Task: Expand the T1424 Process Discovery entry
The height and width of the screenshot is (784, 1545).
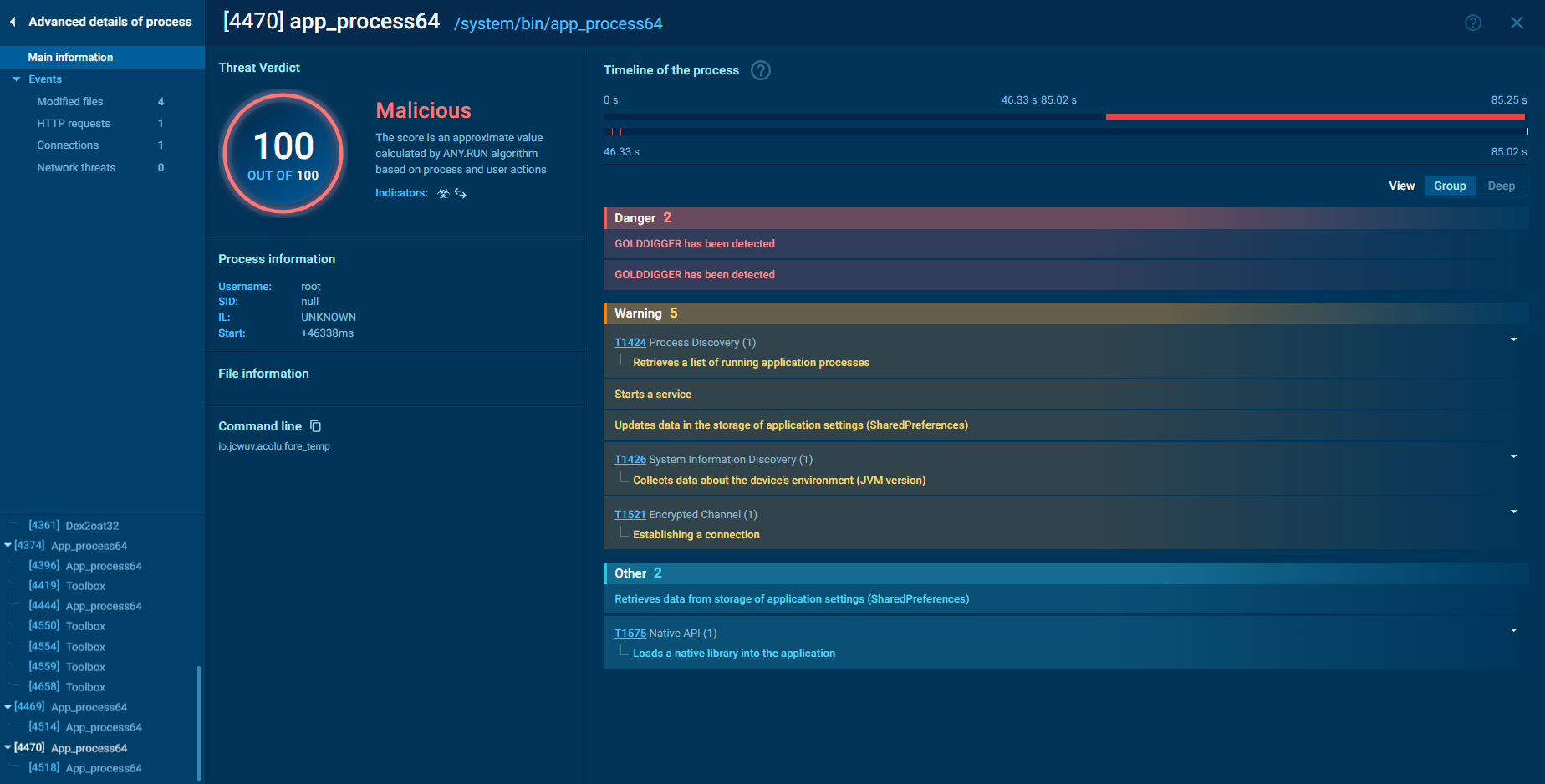Action: 1513,339
